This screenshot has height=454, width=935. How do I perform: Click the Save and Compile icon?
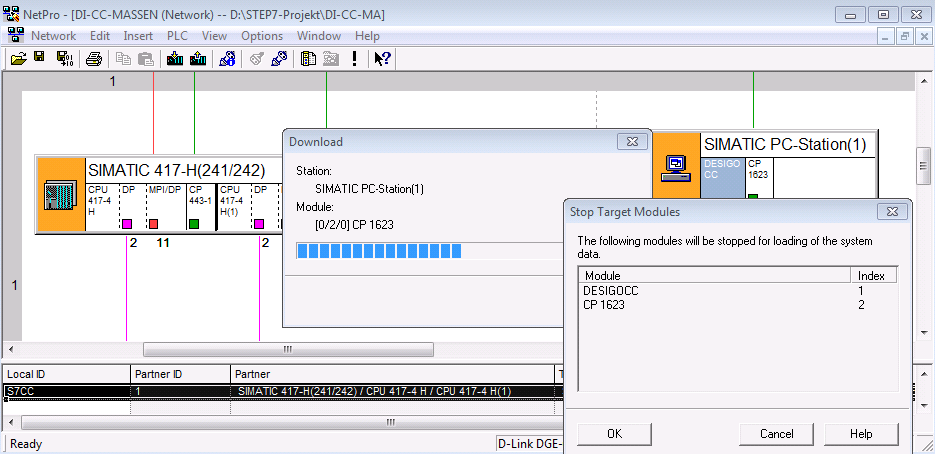(x=64, y=59)
